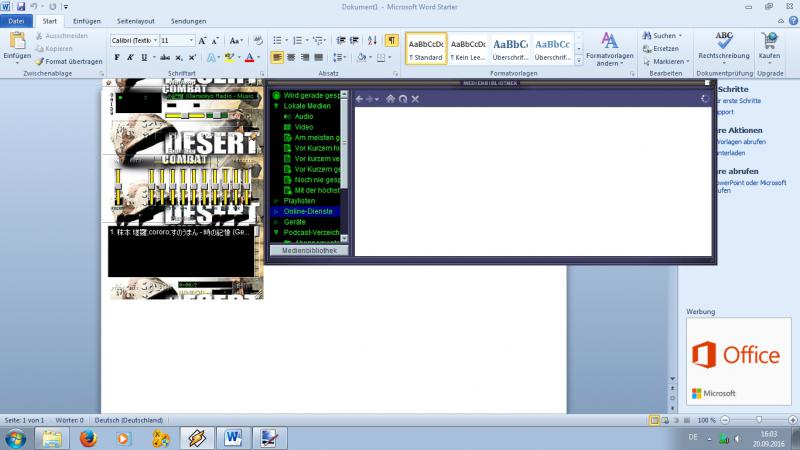Viewport: 800px width, 450px height.
Task: Open bullet list dropdown
Action: point(286,41)
